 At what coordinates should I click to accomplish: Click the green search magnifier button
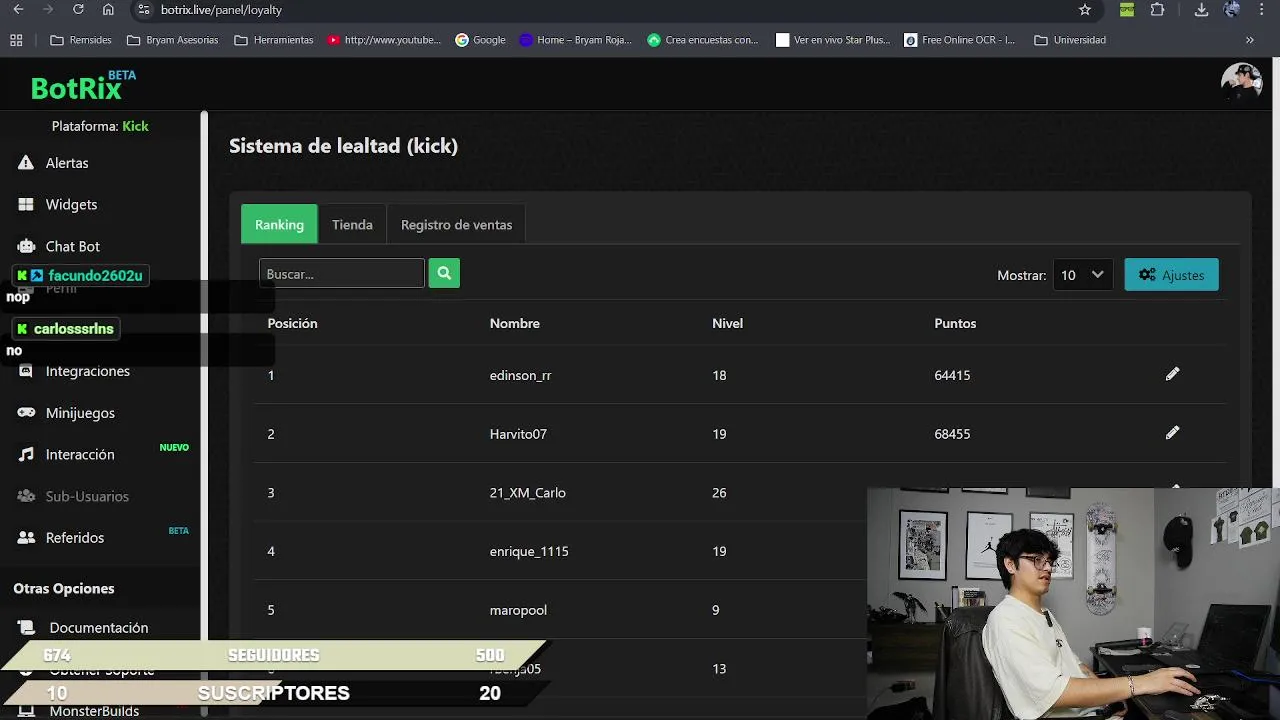444,273
